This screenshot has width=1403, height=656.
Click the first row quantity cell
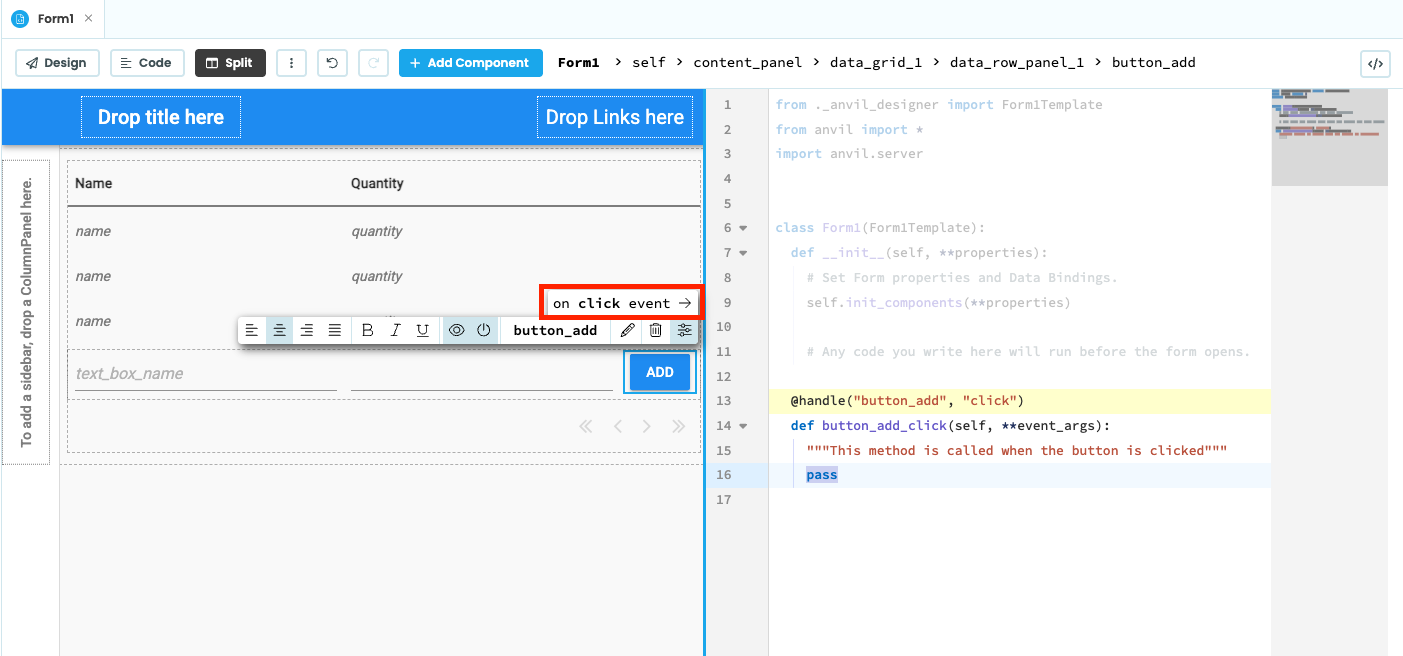[x=377, y=231]
